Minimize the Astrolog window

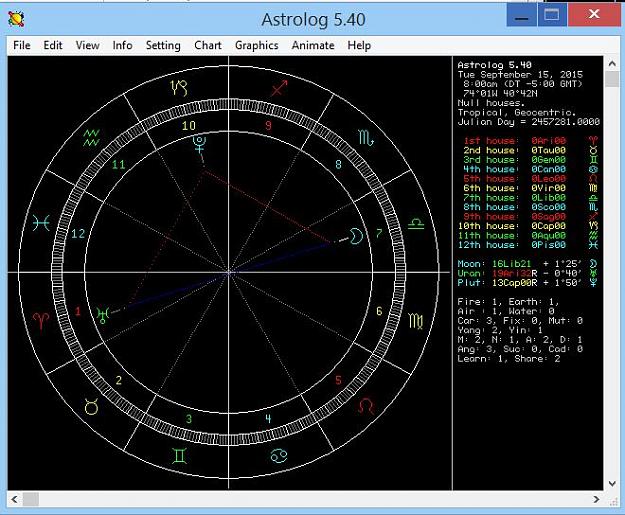pos(521,15)
